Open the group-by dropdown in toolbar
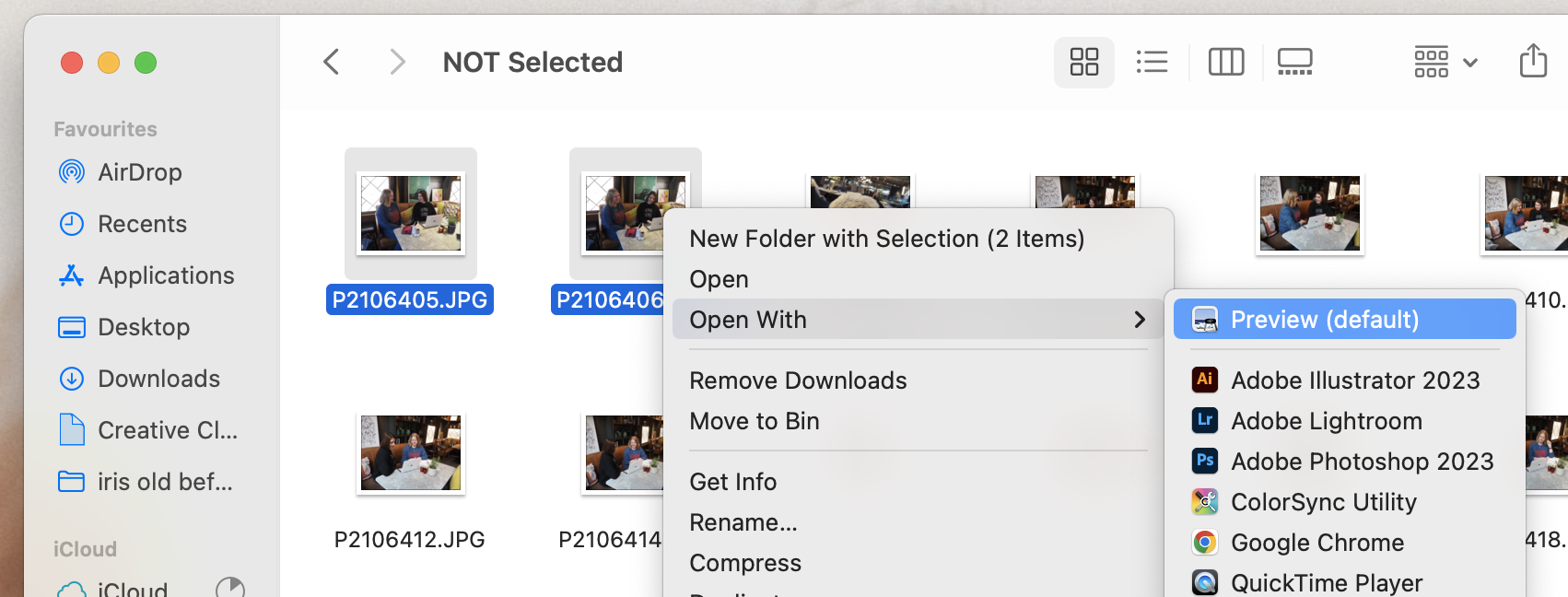The height and width of the screenshot is (597, 1568). pos(1445,62)
